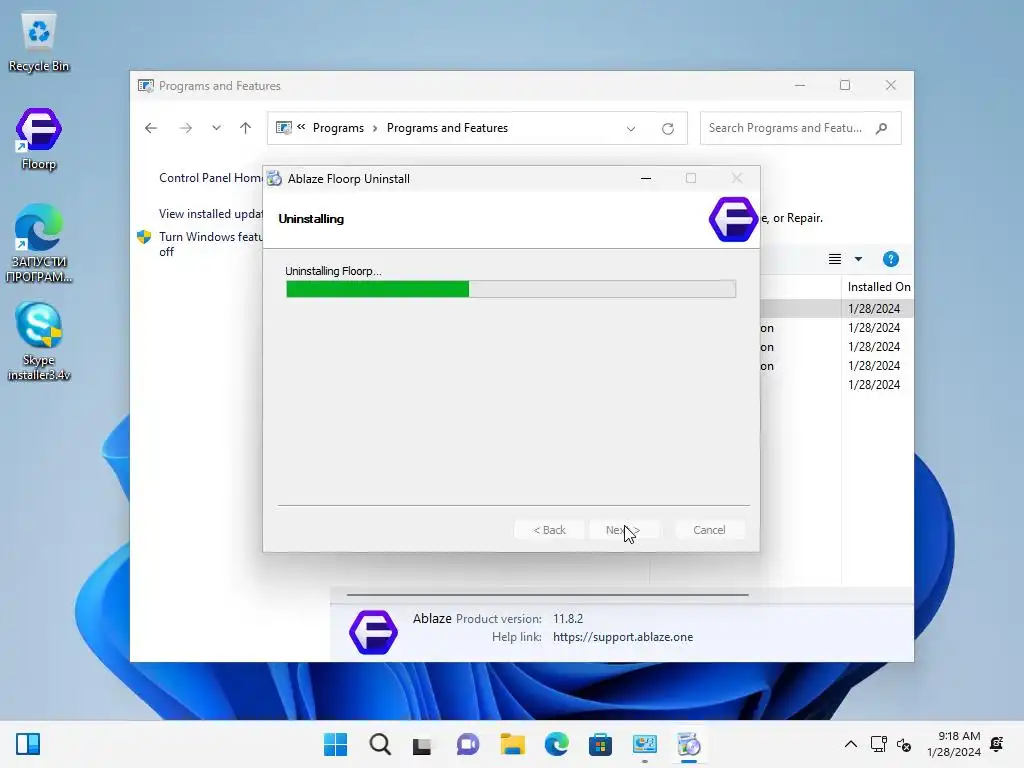The height and width of the screenshot is (768, 1024).
Task: Open the network tray icon
Action: [x=879, y=744]
